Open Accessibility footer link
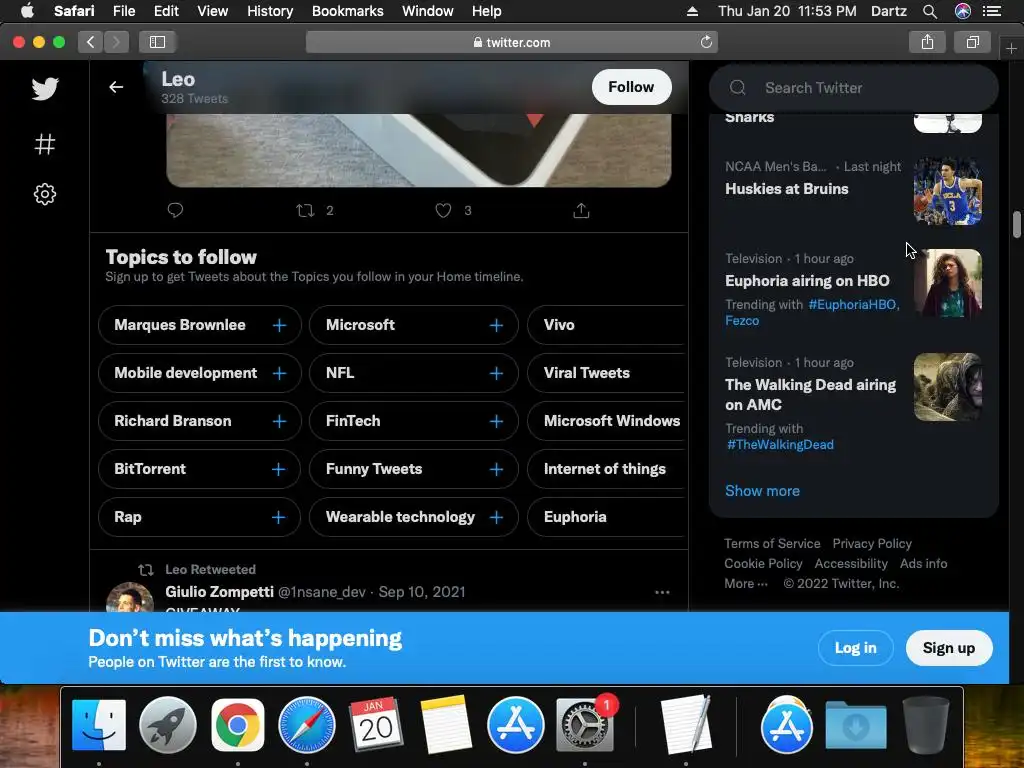1024x768 pixels. click(x=851, y=564)
